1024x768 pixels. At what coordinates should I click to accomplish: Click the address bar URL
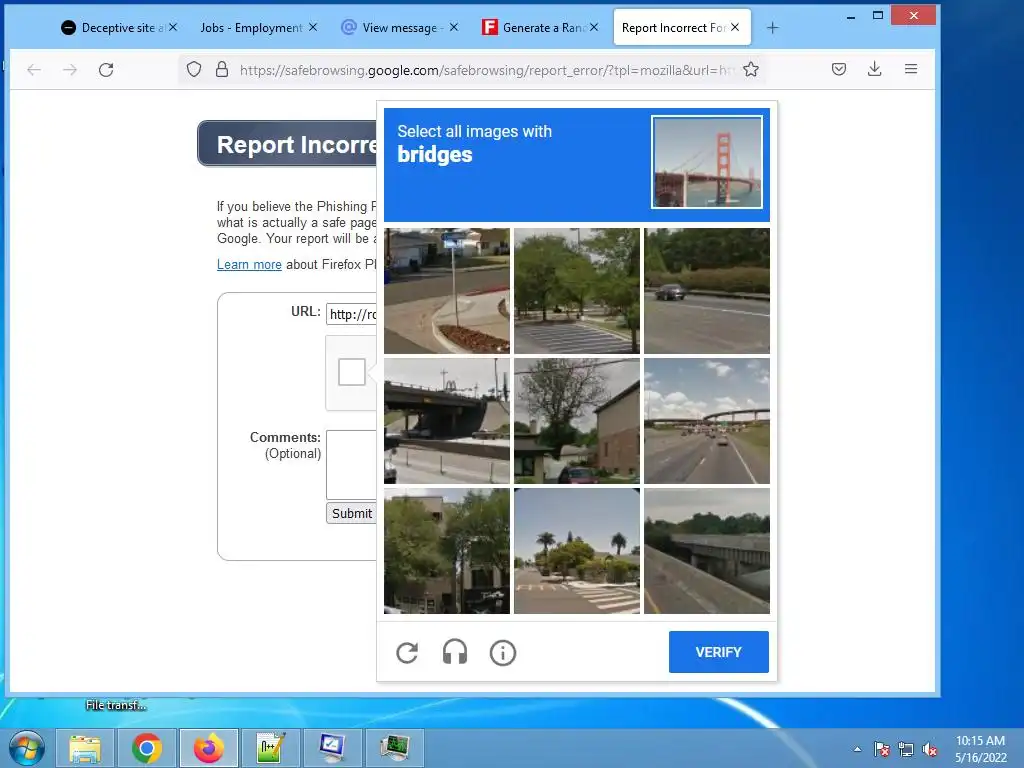[487, 70]
